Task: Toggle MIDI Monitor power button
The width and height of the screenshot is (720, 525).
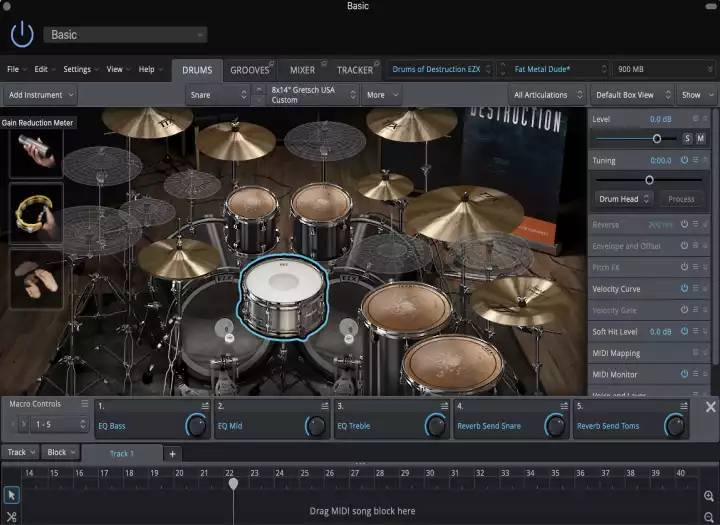Action: pos(684,374)
